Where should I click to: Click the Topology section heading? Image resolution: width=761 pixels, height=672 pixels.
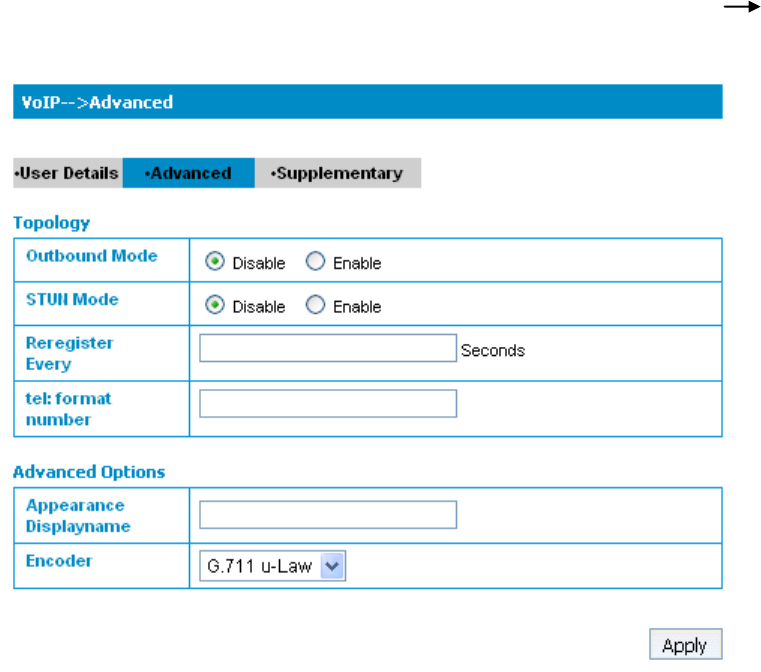point(51,223)
